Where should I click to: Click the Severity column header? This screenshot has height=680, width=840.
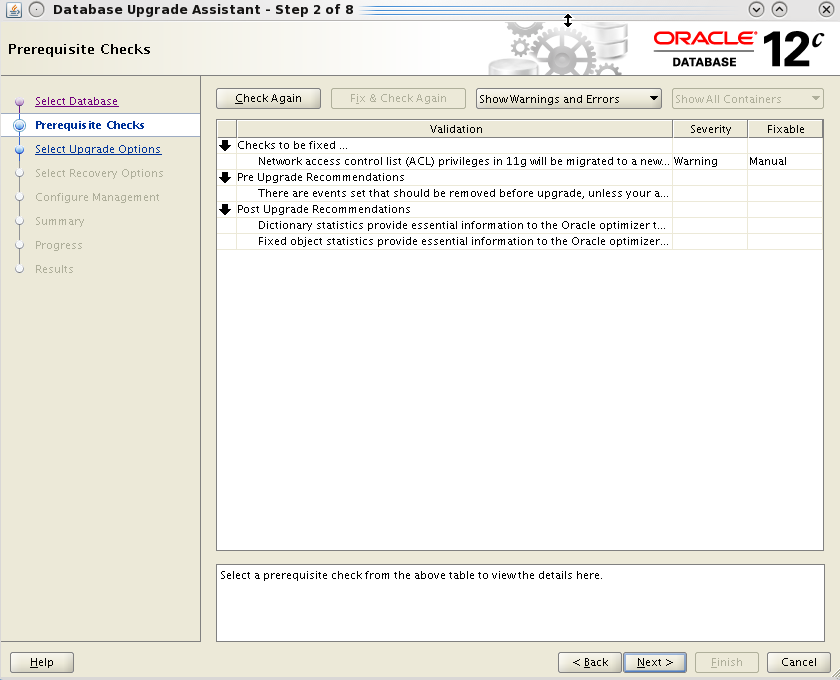(710, 128)
